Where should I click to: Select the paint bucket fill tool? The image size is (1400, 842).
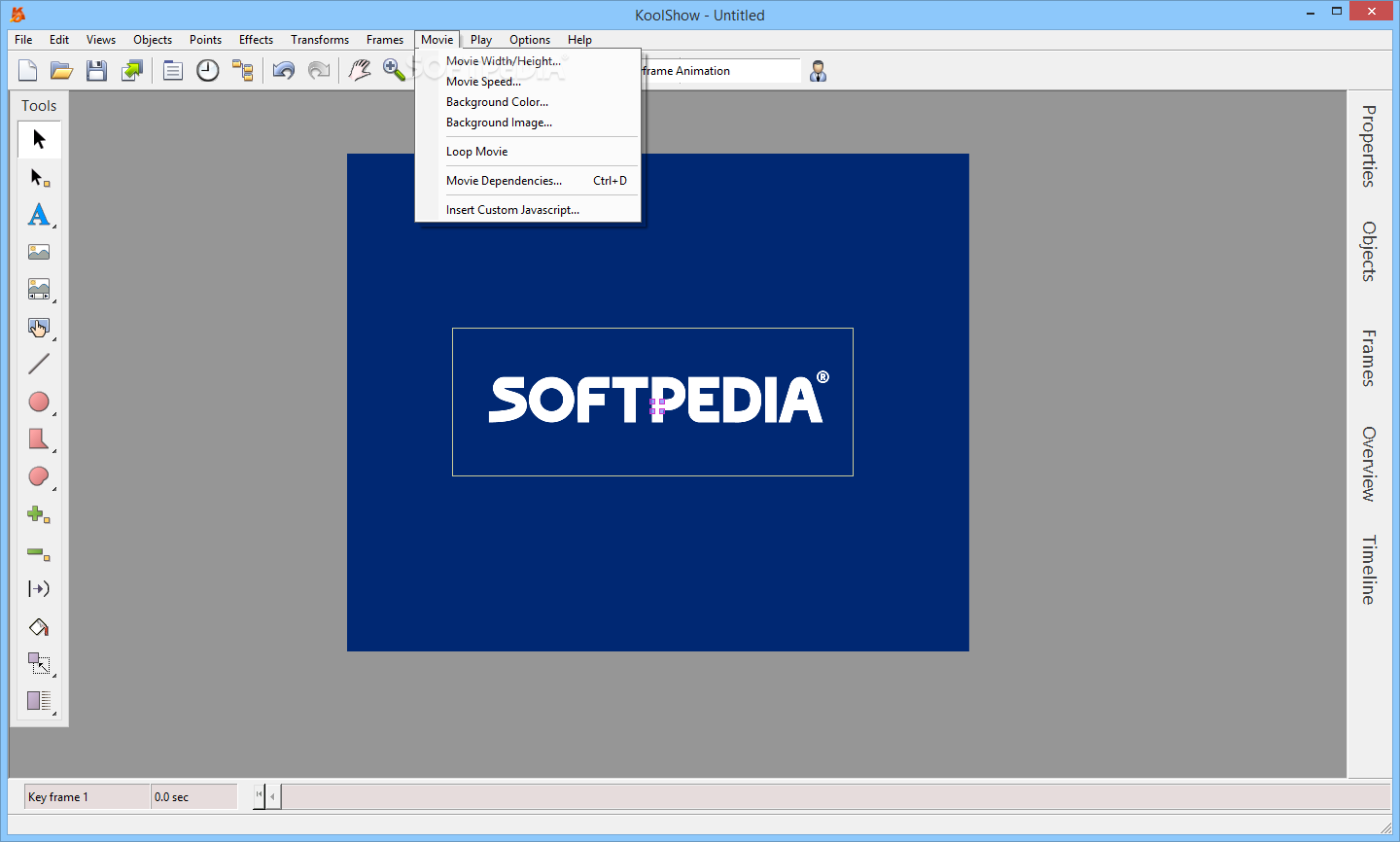[39, 627]
